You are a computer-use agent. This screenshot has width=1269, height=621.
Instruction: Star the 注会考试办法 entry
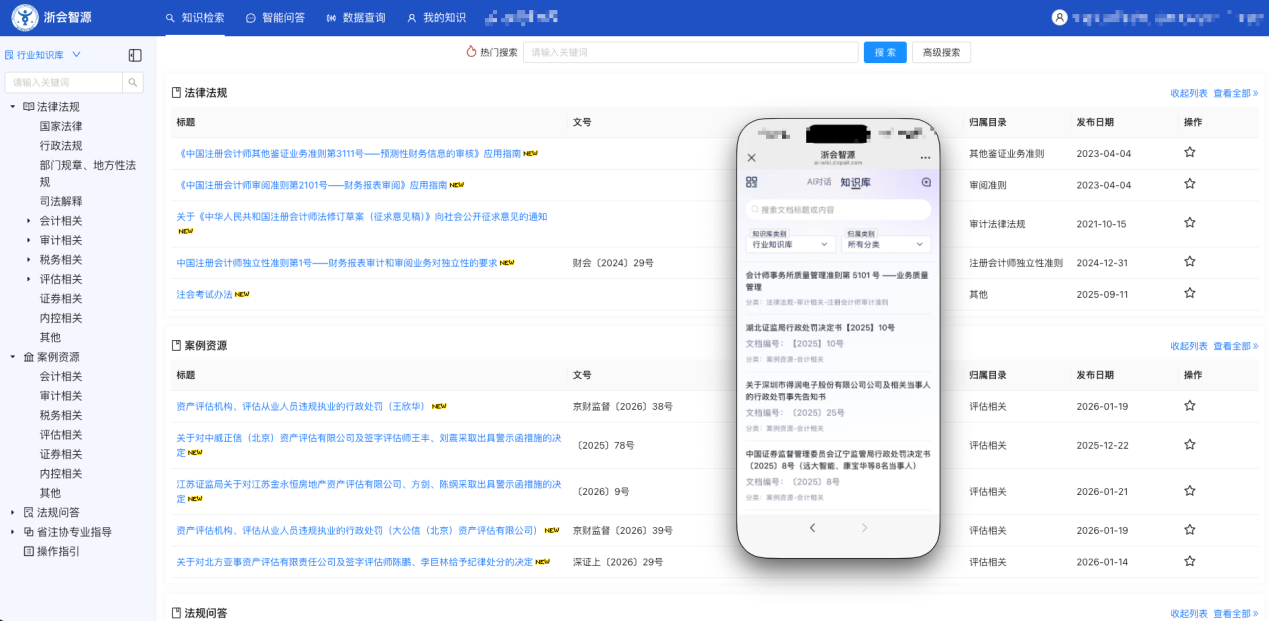(x=1189, y=294)
